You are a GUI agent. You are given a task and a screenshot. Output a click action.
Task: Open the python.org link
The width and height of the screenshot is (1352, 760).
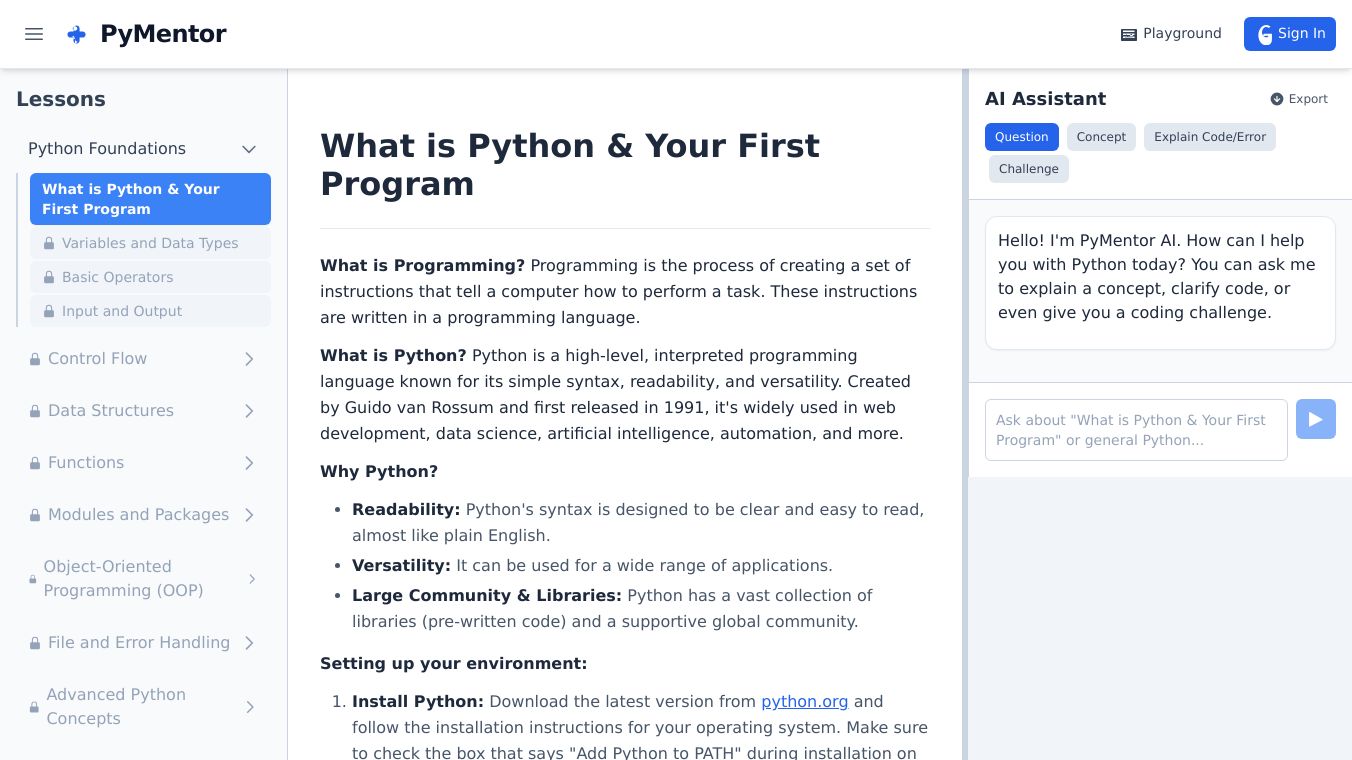tap(804, 702)
